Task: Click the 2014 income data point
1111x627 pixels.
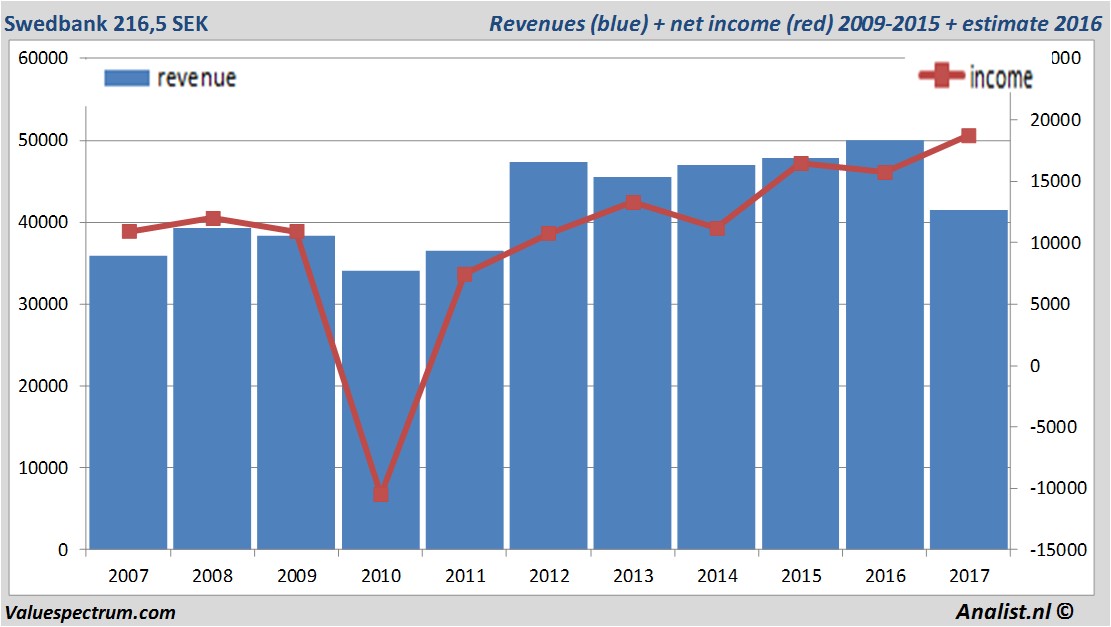Action: click(x=717, y=228)
